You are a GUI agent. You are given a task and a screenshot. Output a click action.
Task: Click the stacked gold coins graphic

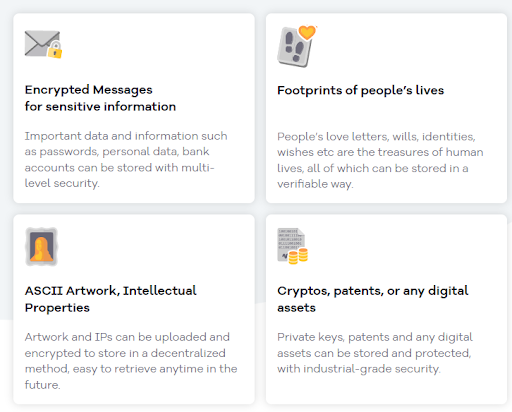point(298,256)
